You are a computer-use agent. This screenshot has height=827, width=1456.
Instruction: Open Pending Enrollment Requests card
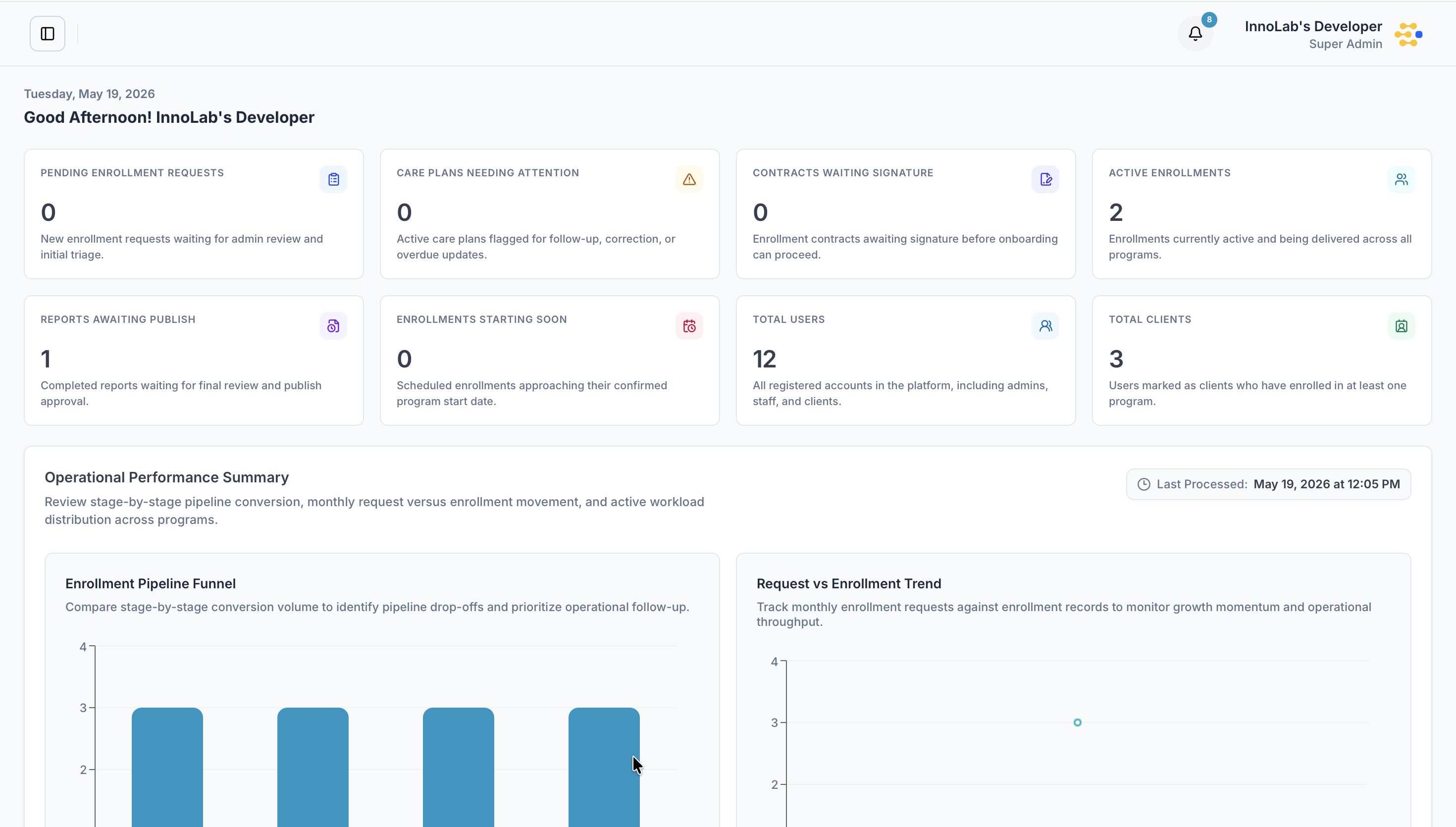(x=194, y=214)
